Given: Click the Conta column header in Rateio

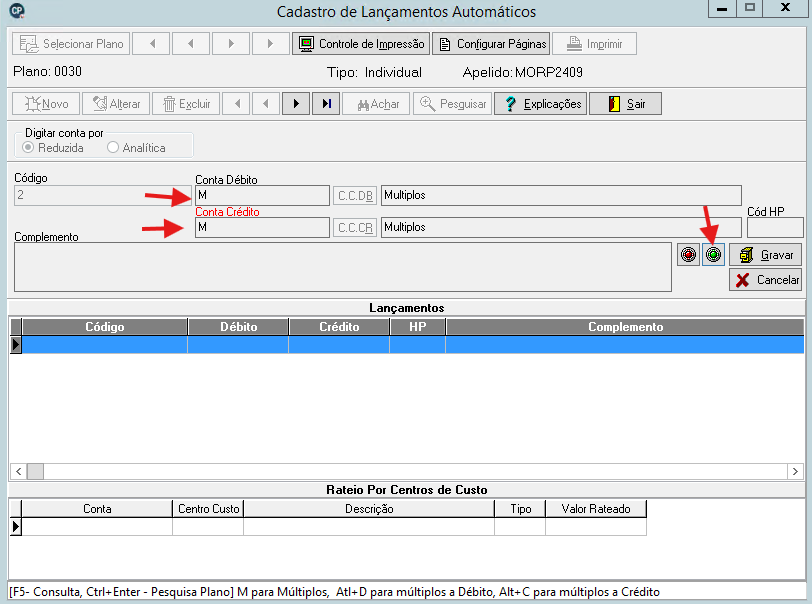Looking at the screenshot, I should 97,509.
